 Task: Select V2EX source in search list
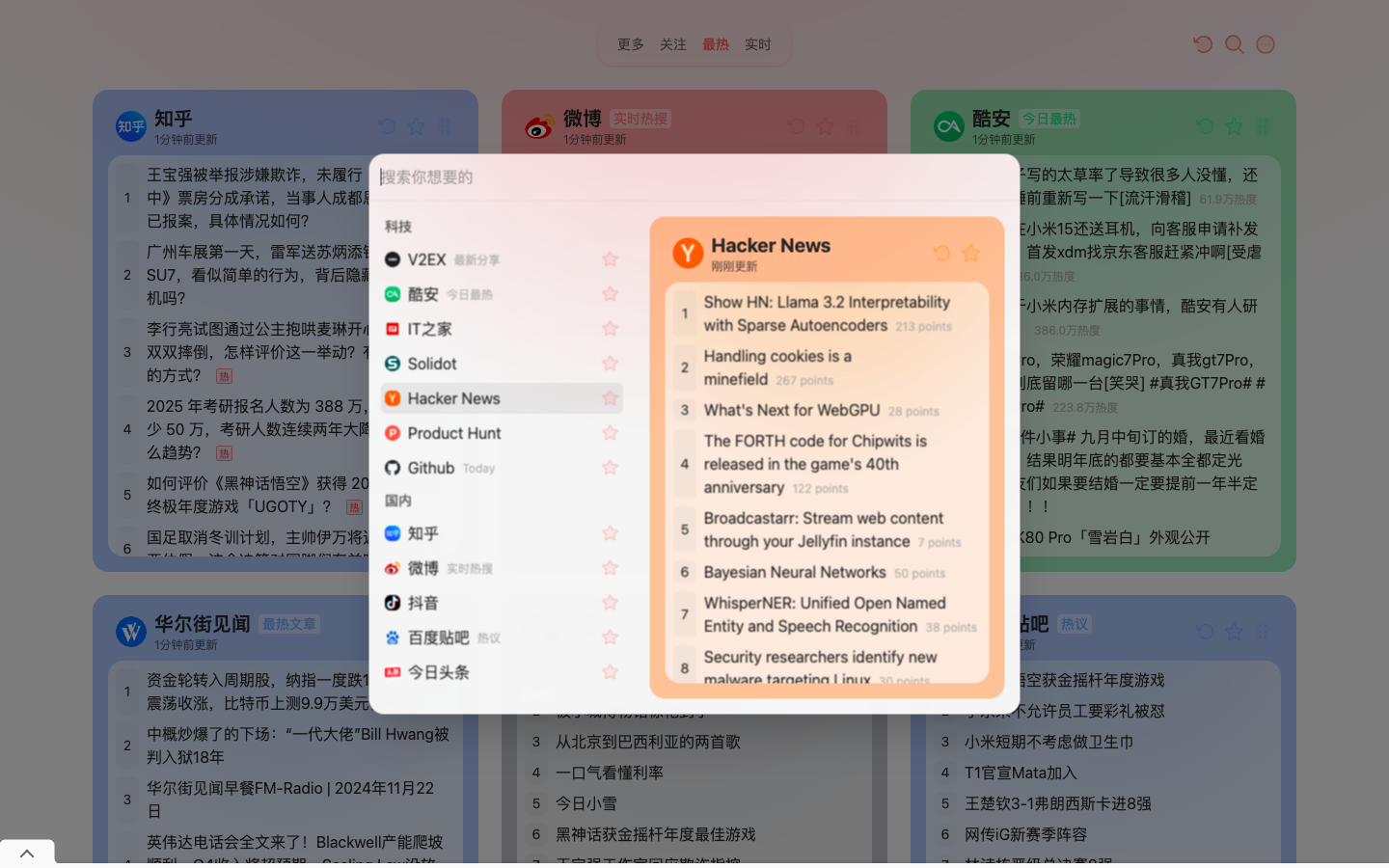click(502, 259)
